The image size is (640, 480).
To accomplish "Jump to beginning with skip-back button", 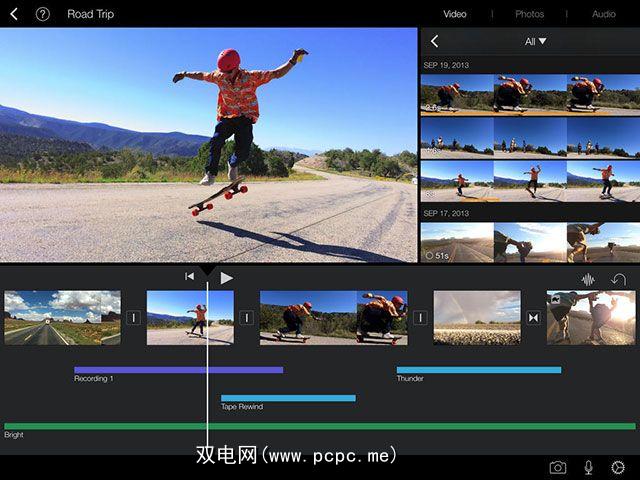I will [189, 277].
